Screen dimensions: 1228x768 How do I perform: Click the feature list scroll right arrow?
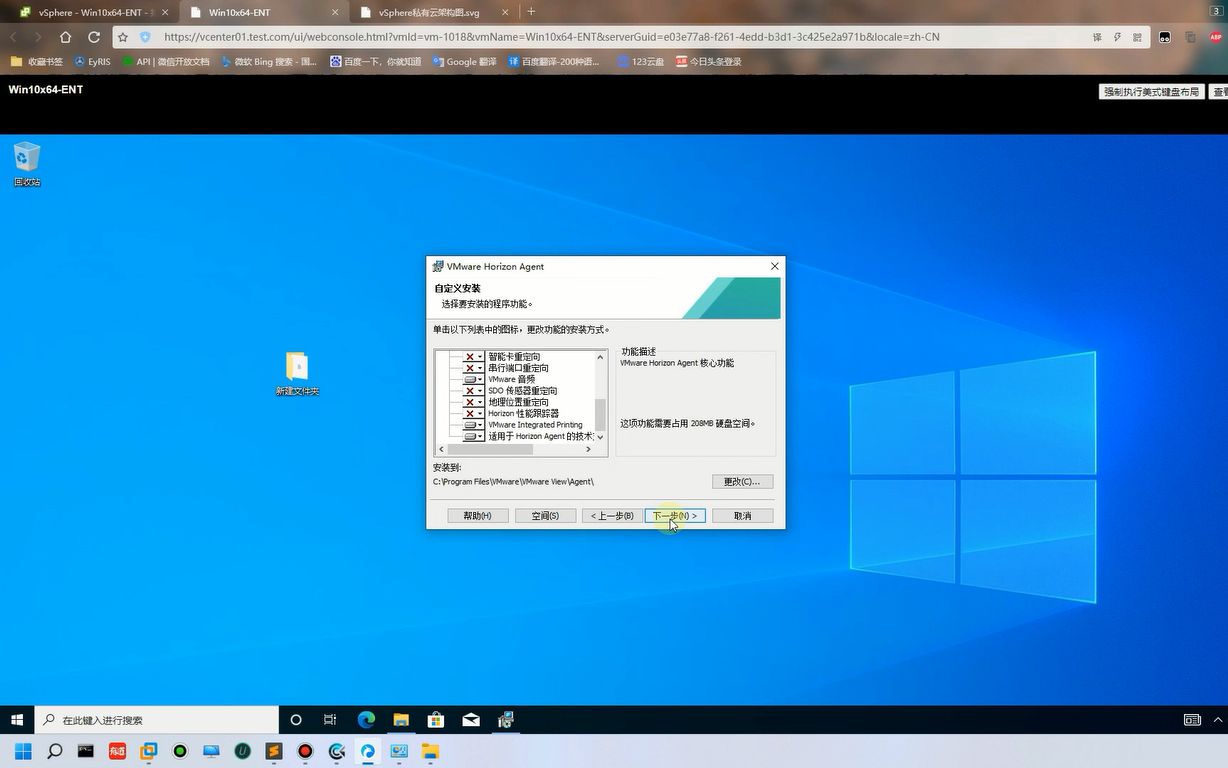pos(589,450)
